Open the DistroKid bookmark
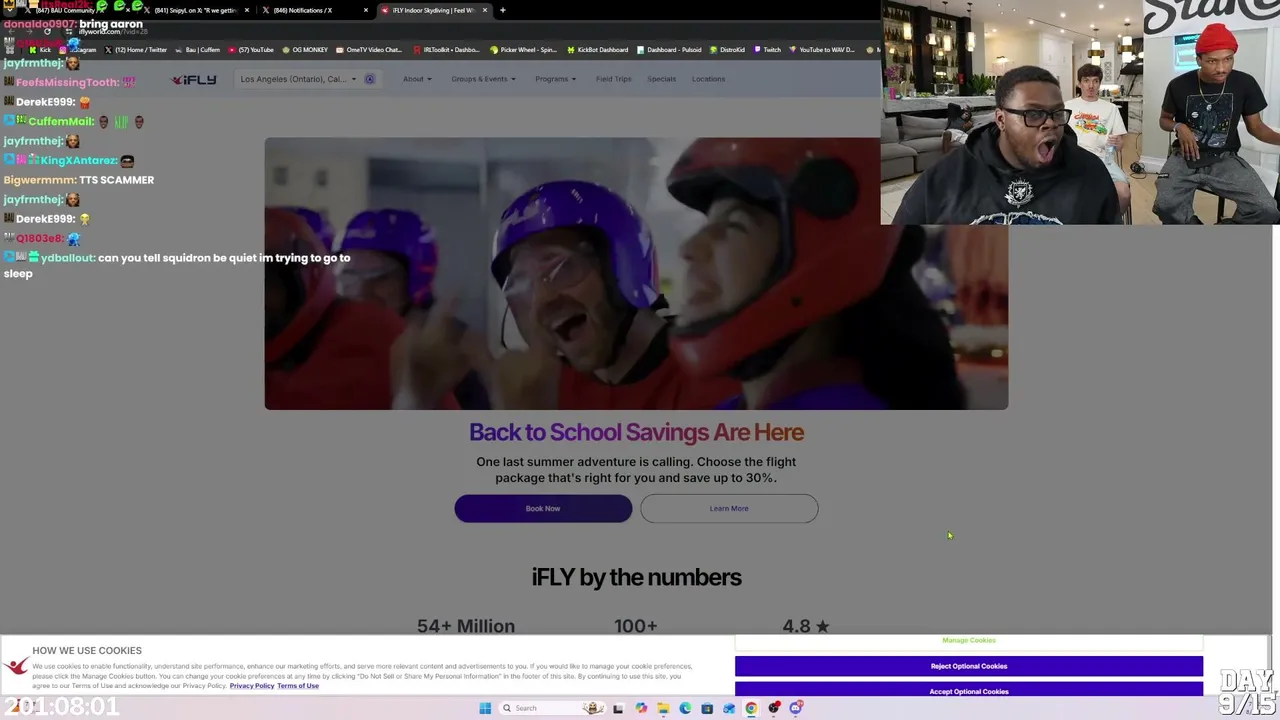 (x=727, y=50)
